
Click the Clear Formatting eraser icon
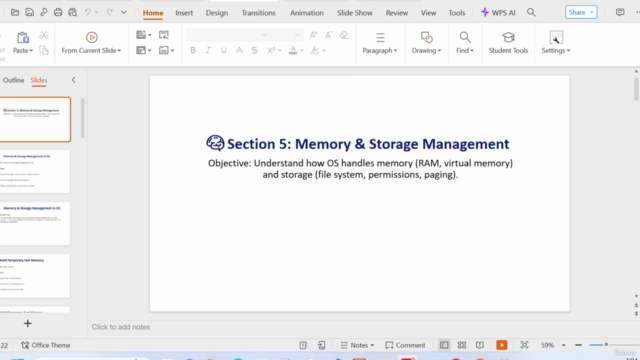pyautogui.click(x=344, y=35)
